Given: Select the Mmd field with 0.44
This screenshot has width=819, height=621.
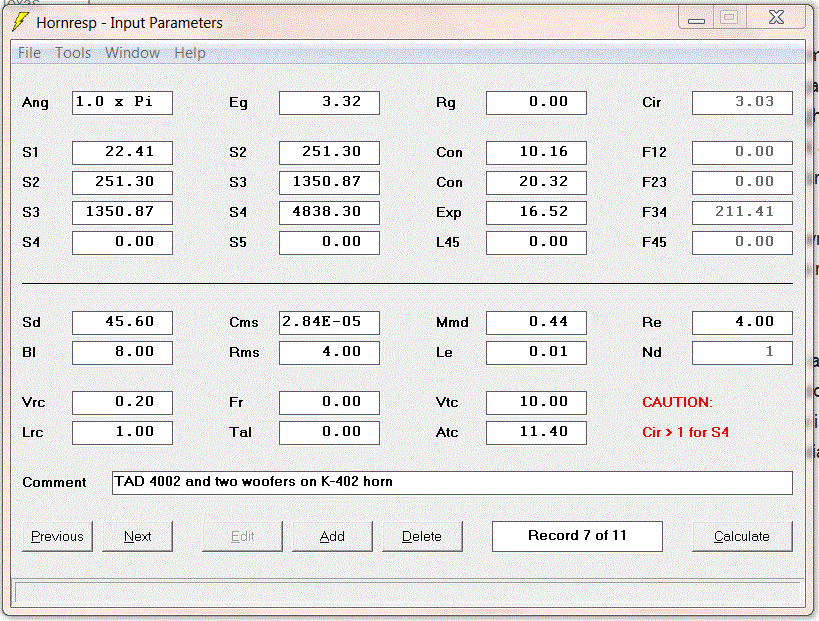Looking at the screenshot, I should coord(536,323).
